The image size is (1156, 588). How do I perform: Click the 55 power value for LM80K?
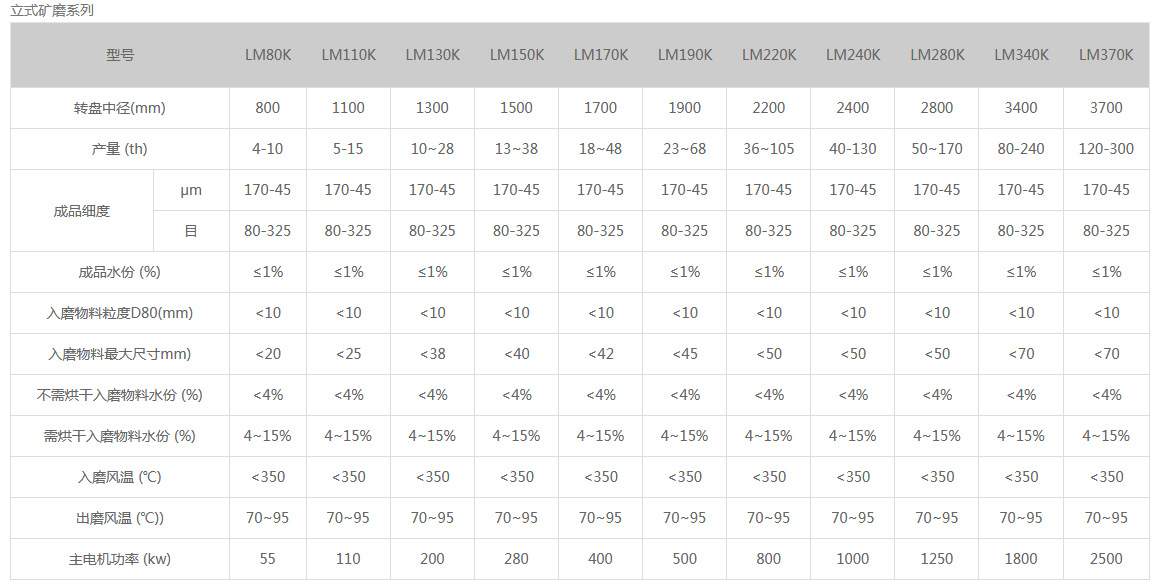tap(268, 559)
